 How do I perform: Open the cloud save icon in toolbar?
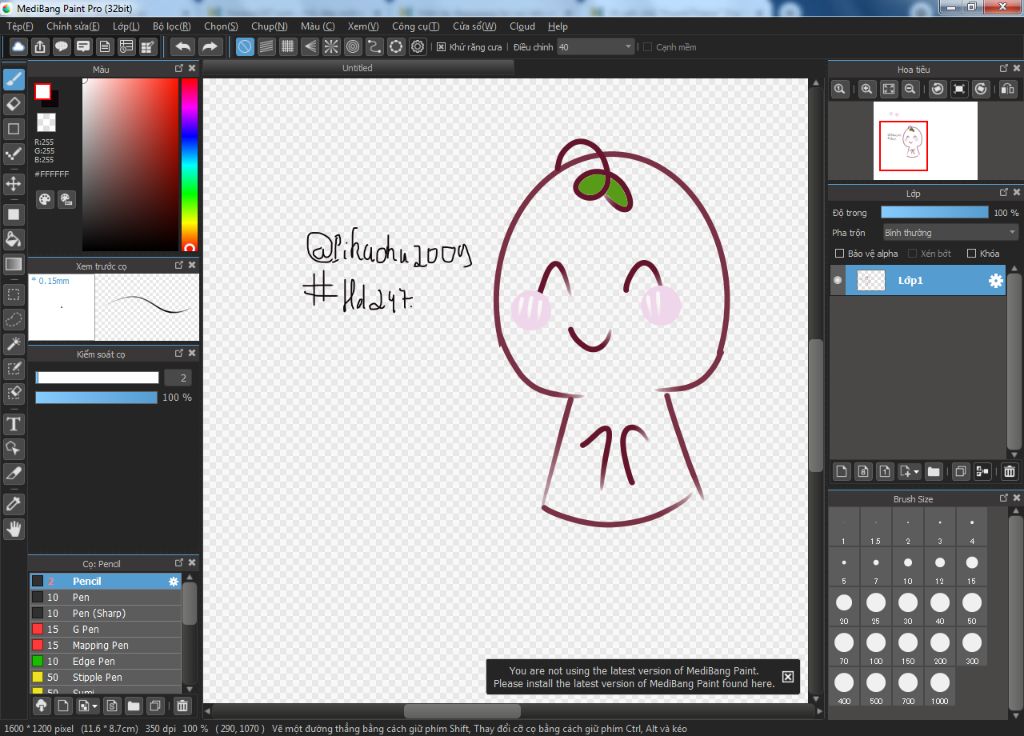[18, 46]
